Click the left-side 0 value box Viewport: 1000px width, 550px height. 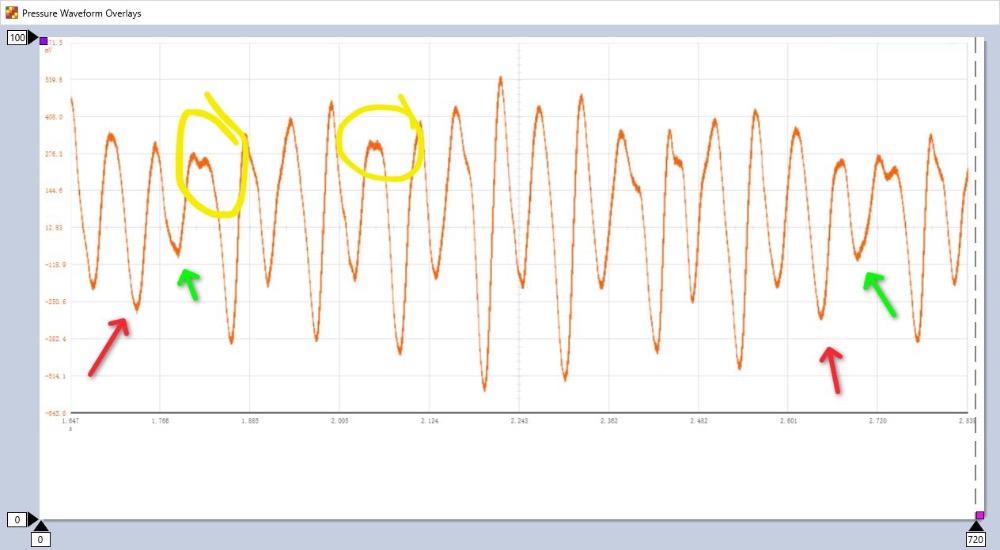click(15, 519)
